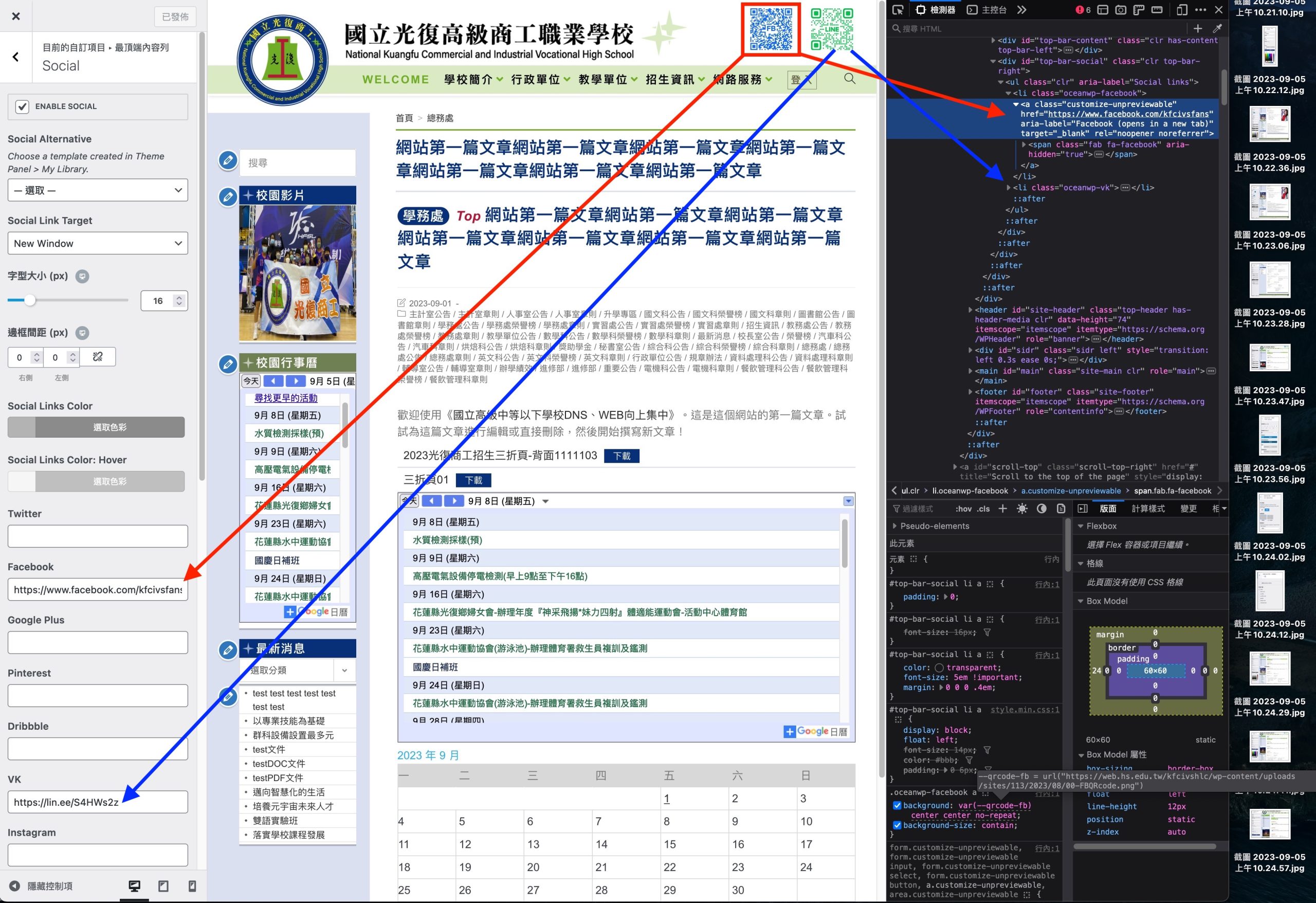
Task: Select the measure-area ruler icon
Action: [x=1157, y=10]
